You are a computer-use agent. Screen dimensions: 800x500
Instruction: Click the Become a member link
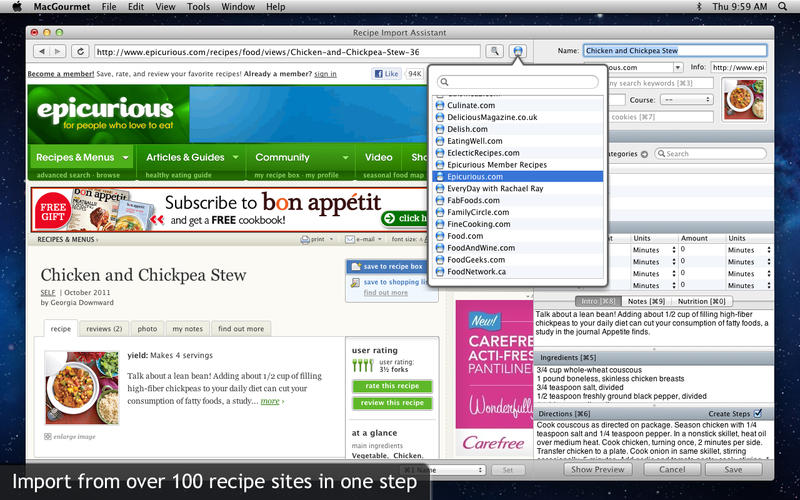click(61, 74)
